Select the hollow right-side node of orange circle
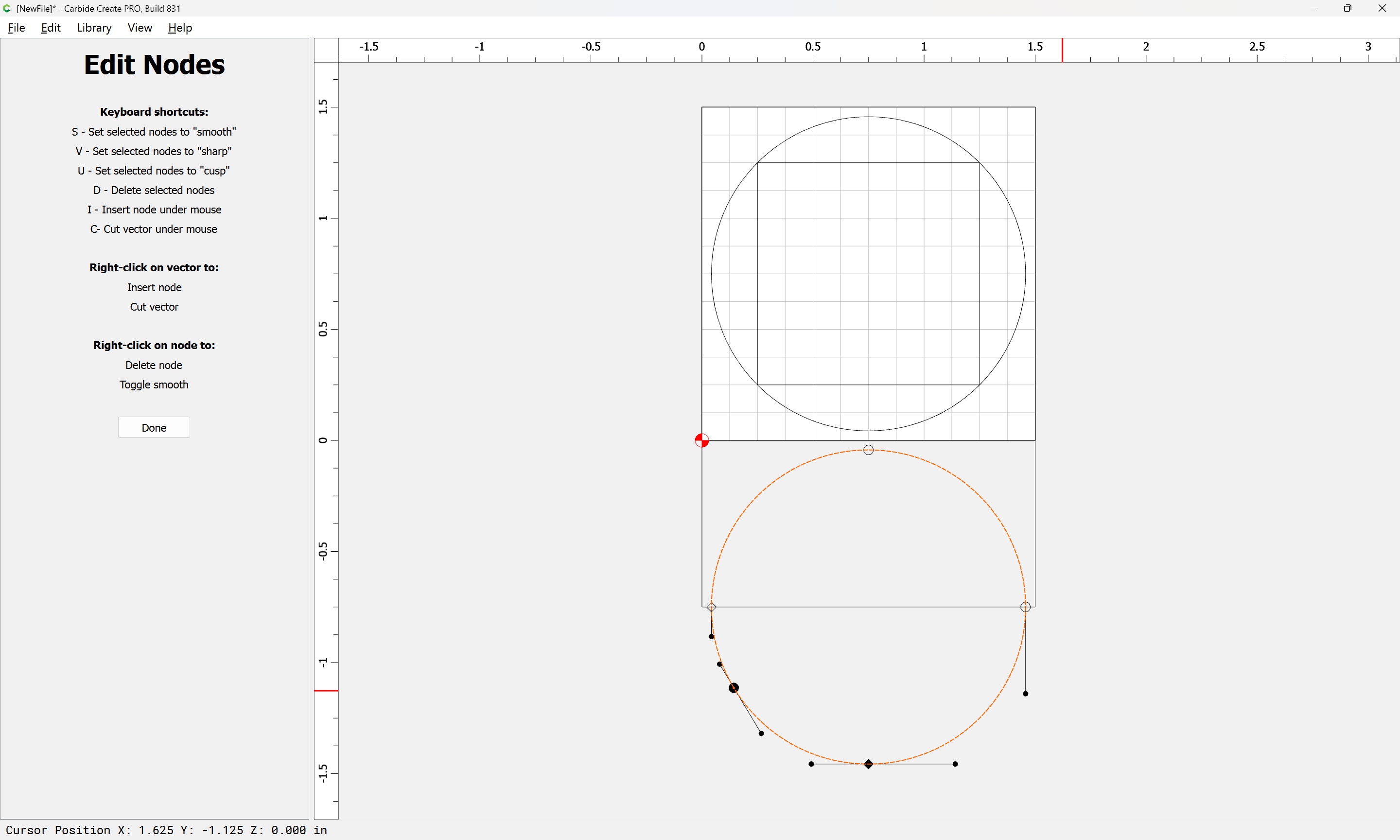 coord(1025,607)
